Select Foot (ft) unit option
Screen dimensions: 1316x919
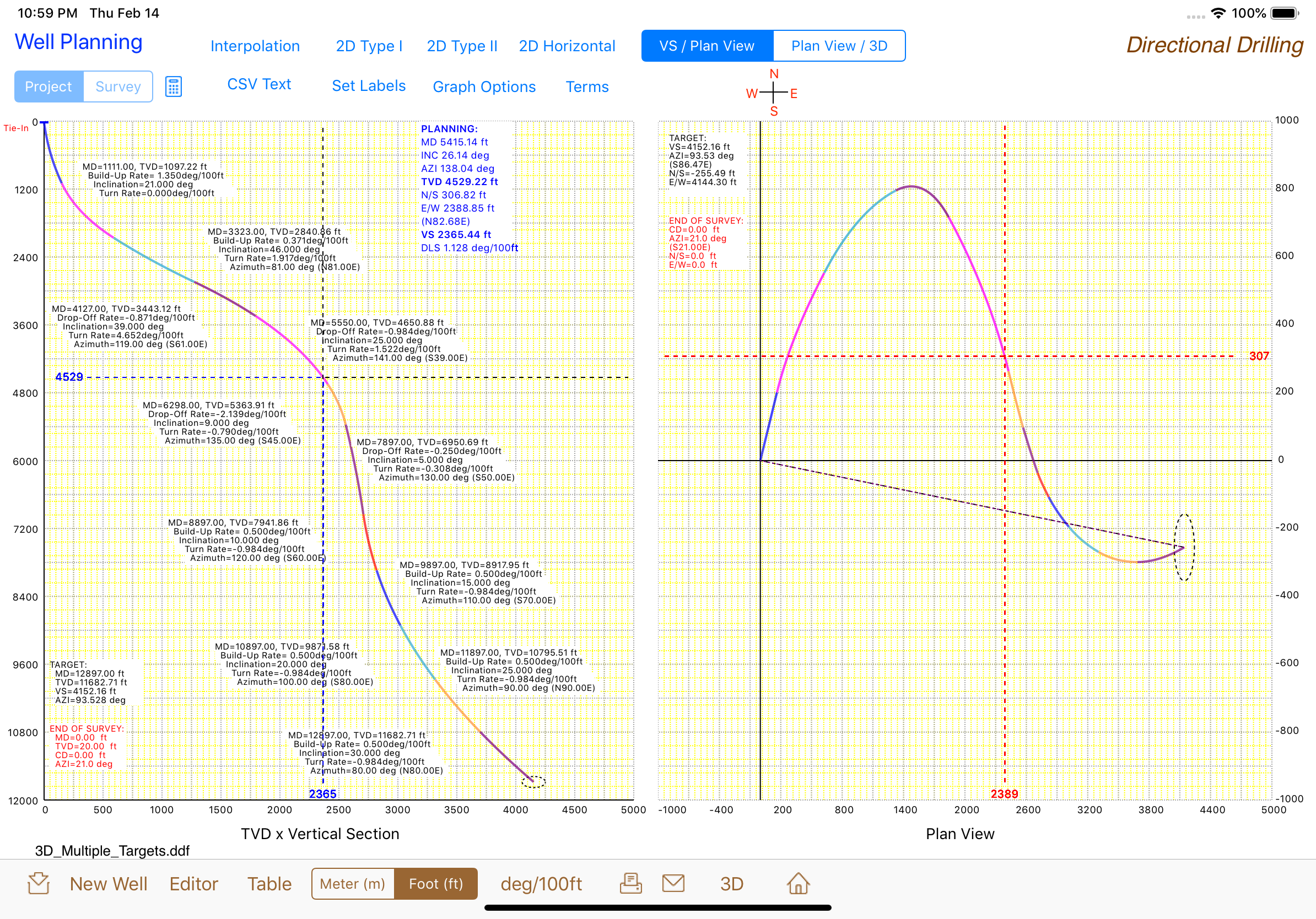pos(435,884)
